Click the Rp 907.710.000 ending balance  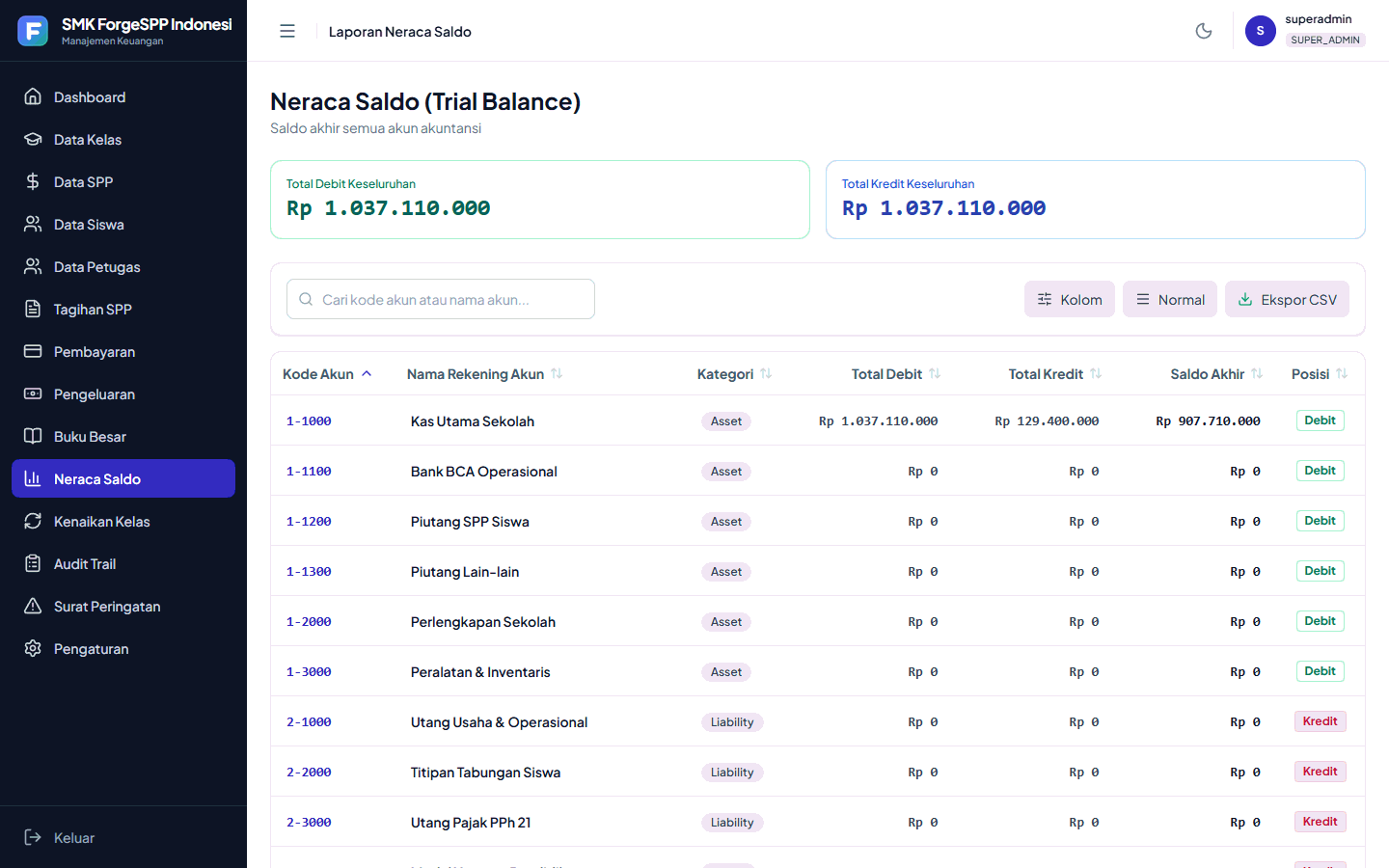coord(1208,420)
